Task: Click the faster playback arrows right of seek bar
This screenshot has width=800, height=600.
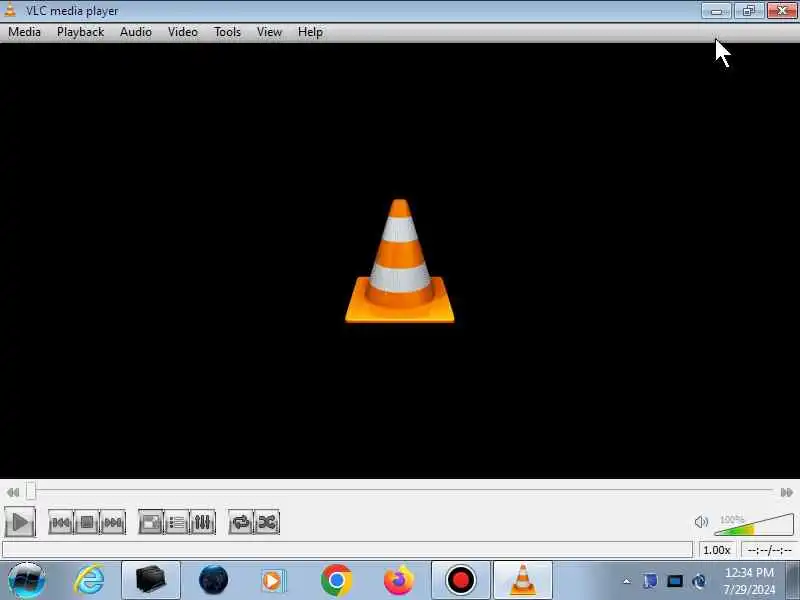Action: pyautogui.click(x=787, y=492)
